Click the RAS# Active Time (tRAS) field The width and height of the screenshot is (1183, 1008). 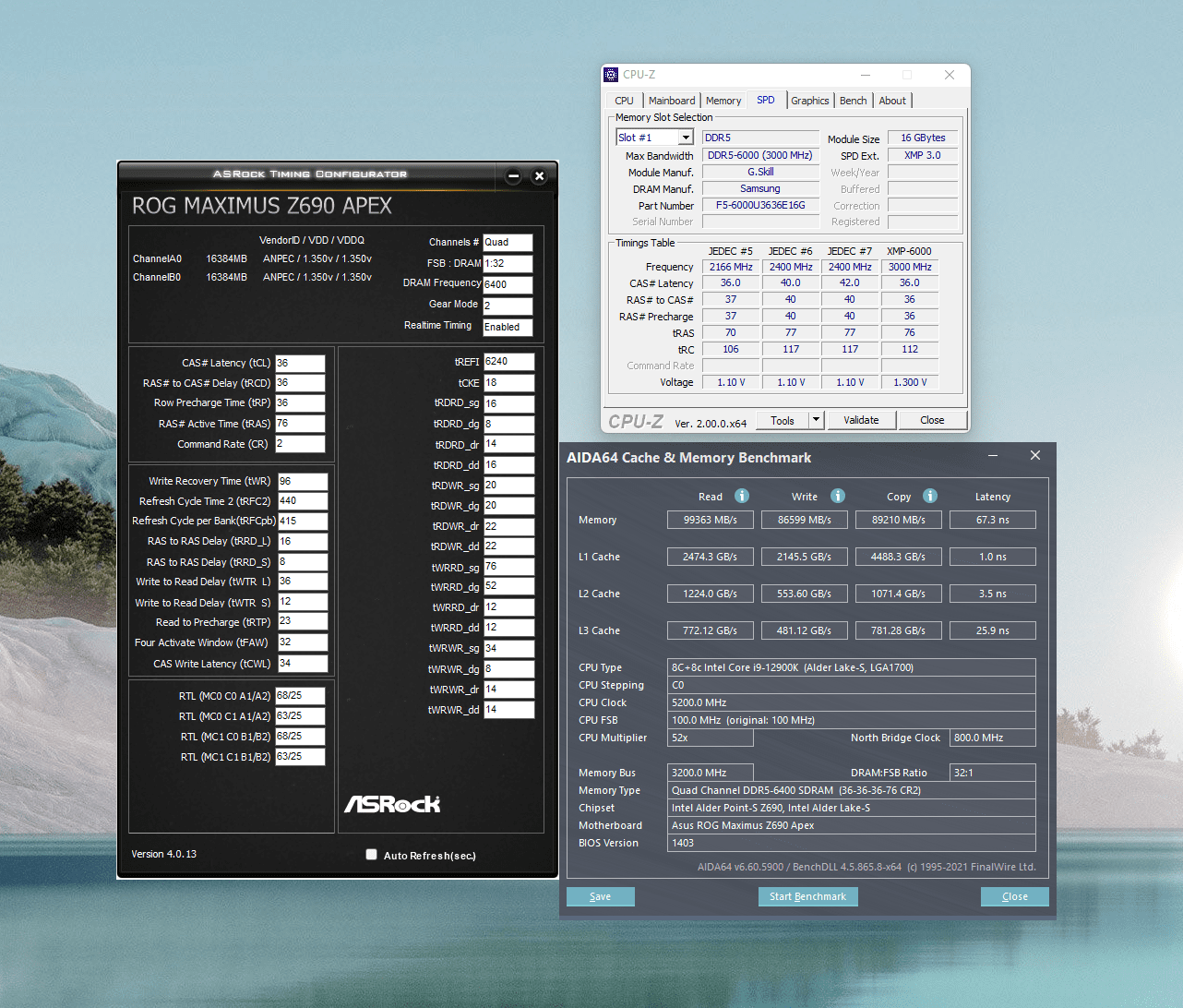click(x=300, y=424)
